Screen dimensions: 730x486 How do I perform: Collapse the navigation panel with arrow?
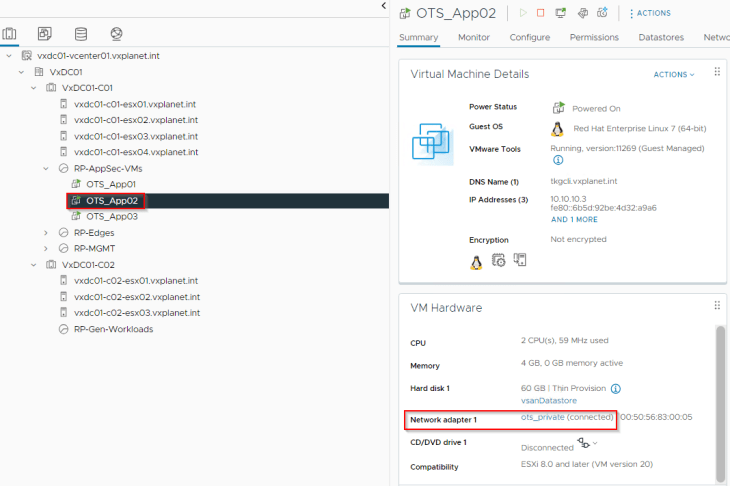point(384,6)
